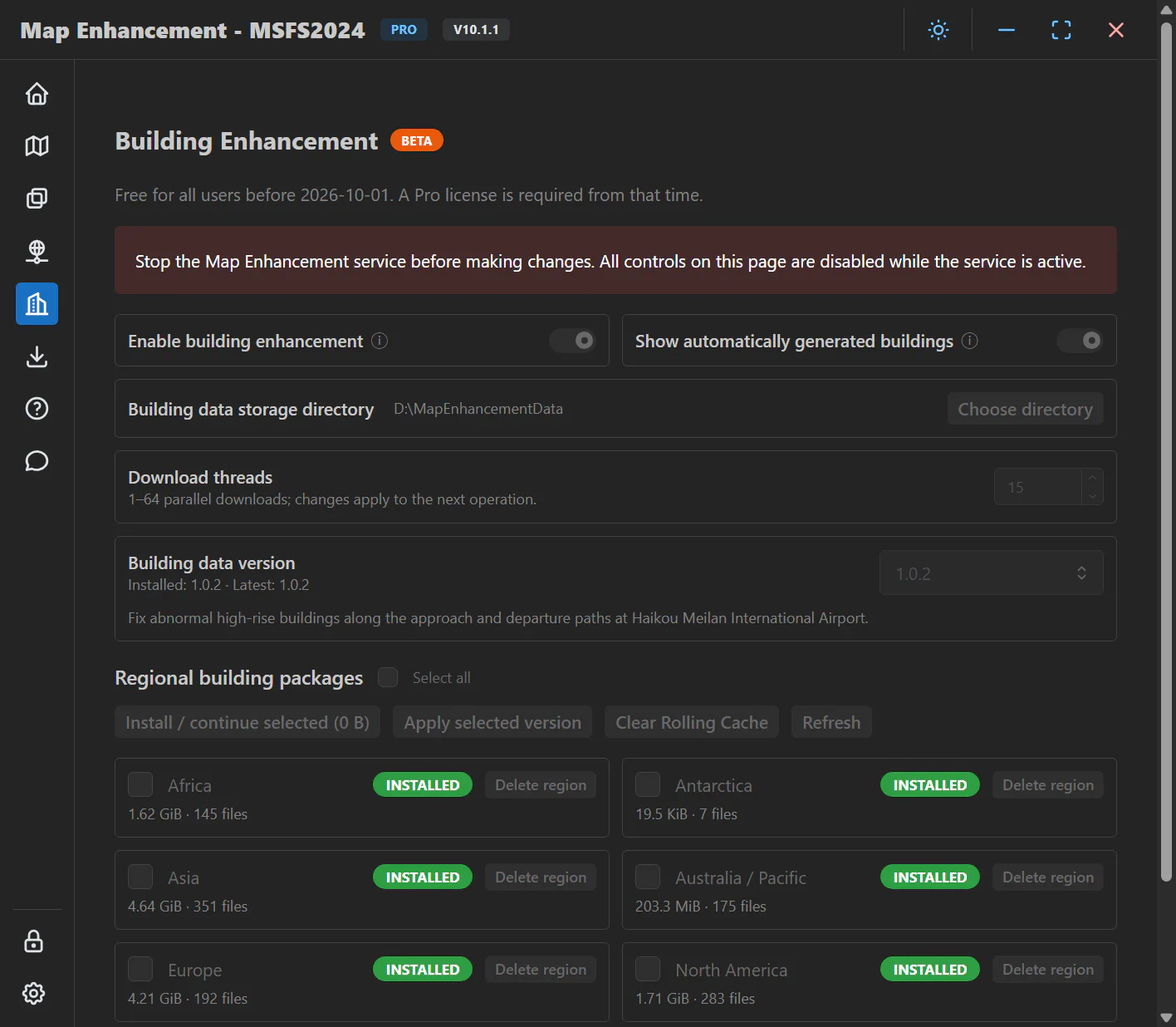Click the V10.1.1 version badge
Screen dimensions: 1176x1027
pos(476,29)
